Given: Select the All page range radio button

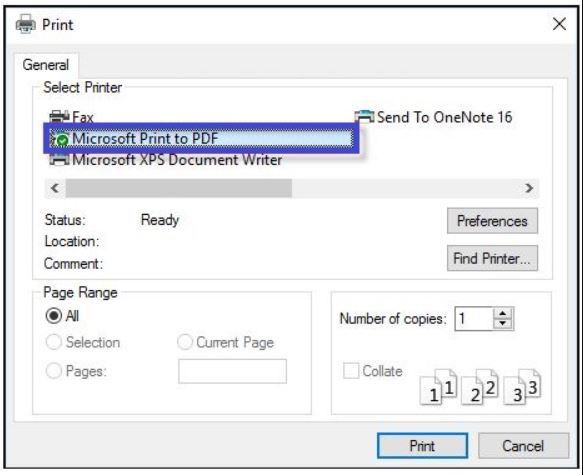Looking at the screenshot, I should (x=54, y=316).
